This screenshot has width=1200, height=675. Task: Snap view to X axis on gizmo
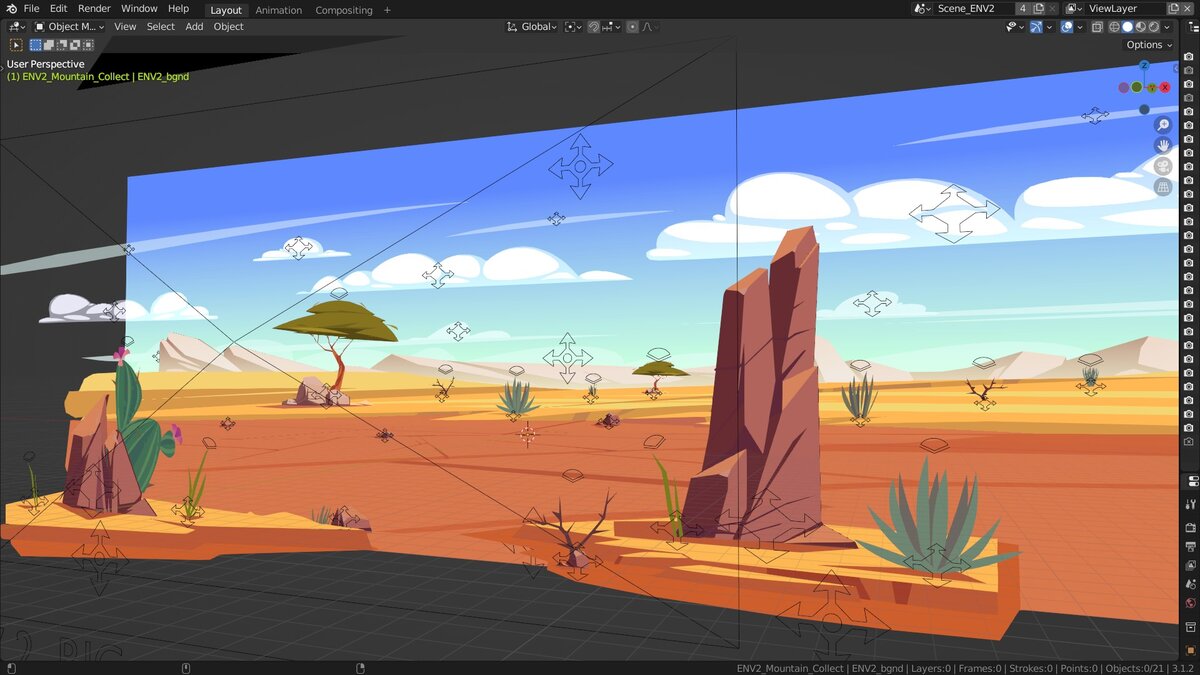pos(1165,87)
